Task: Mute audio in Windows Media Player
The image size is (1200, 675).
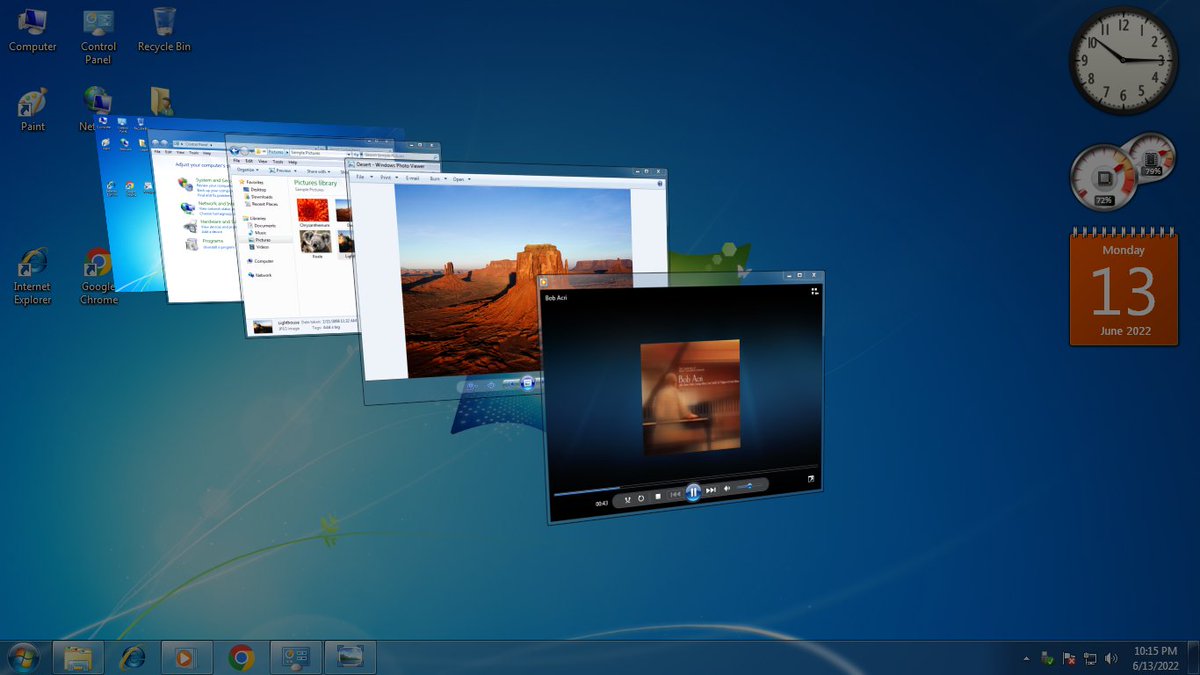Action: [x=727, y=487]
